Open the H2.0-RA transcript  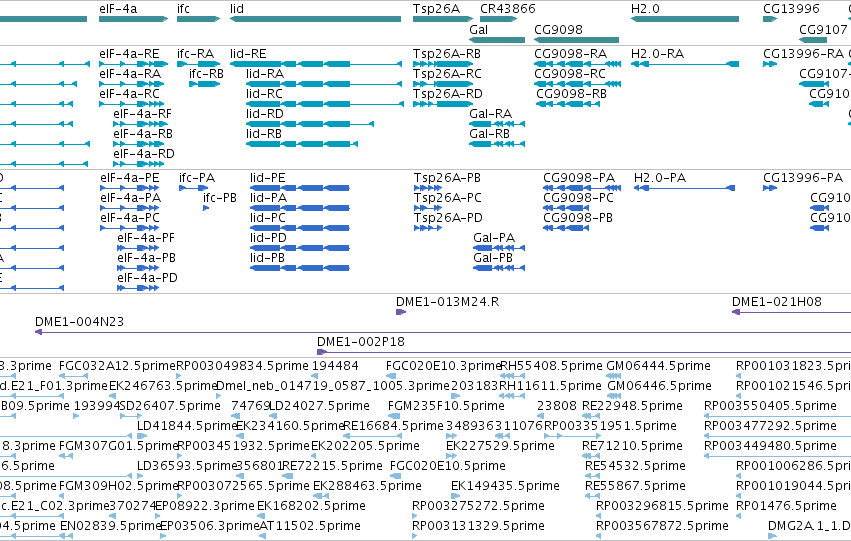pyautogui.click(x=657, y=54)
